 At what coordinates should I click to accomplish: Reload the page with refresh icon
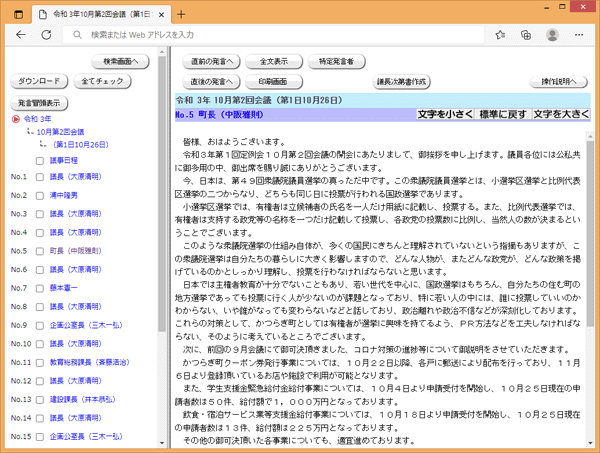click(x=46, y=35)
